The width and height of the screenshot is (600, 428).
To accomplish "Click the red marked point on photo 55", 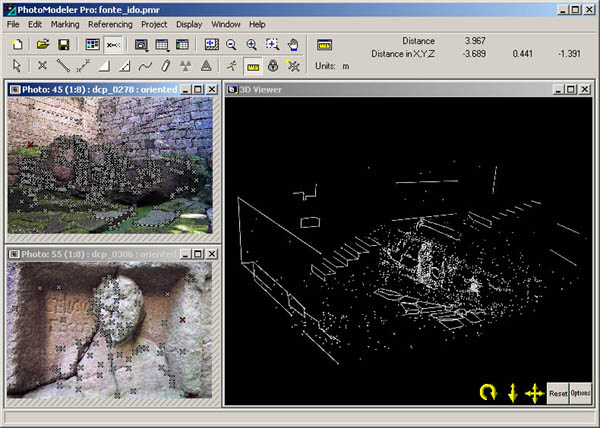I will point(183,319).
